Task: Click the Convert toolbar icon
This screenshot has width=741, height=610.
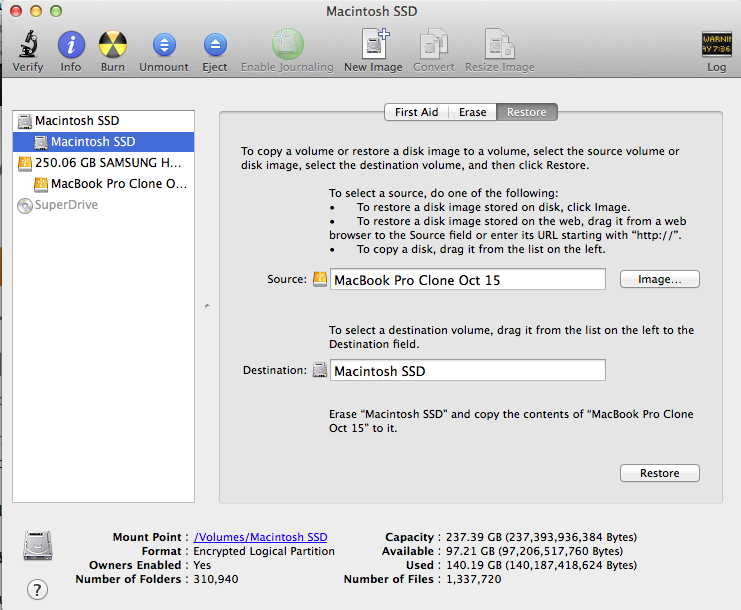Action: 433,43
